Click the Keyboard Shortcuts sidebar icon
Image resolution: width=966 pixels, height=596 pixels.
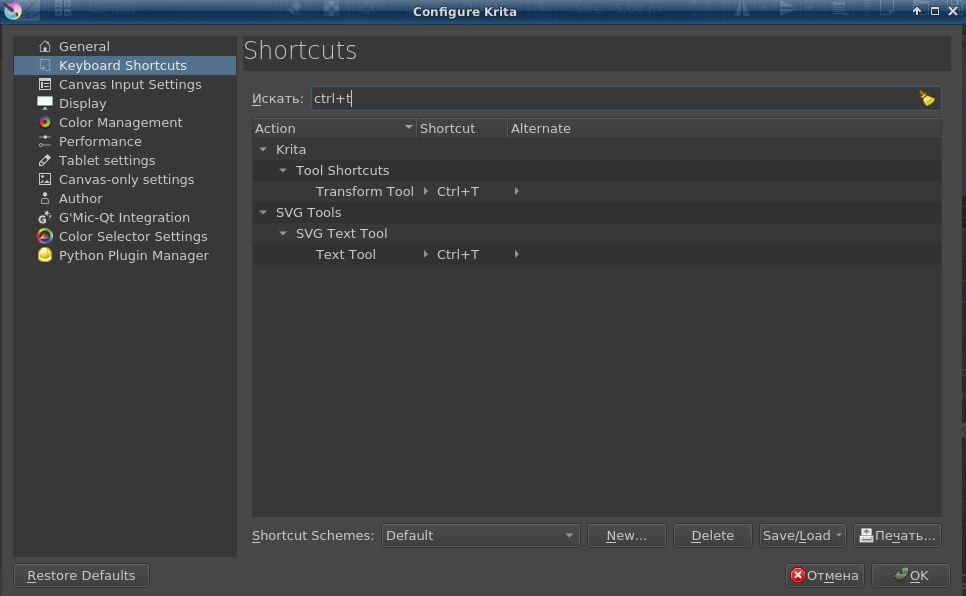click(x=44, y=65)
